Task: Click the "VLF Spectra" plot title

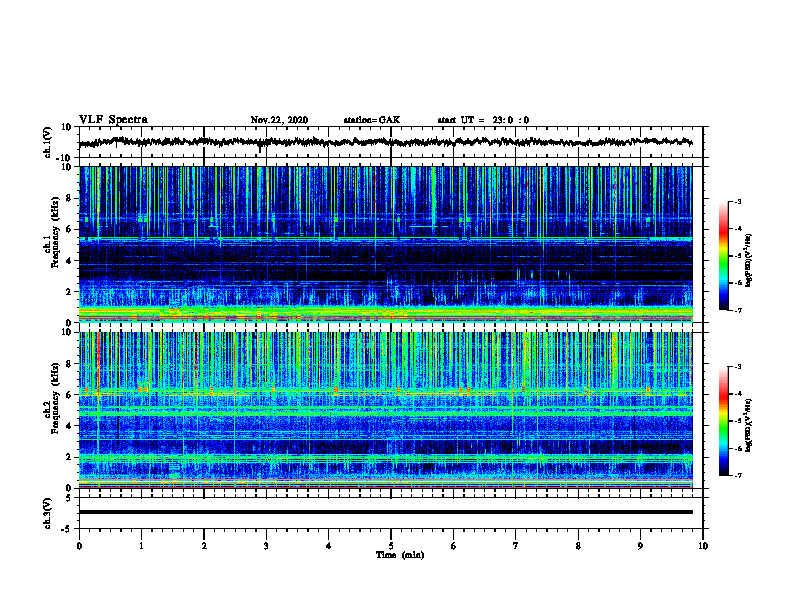Action: click(x=113, y=120)
